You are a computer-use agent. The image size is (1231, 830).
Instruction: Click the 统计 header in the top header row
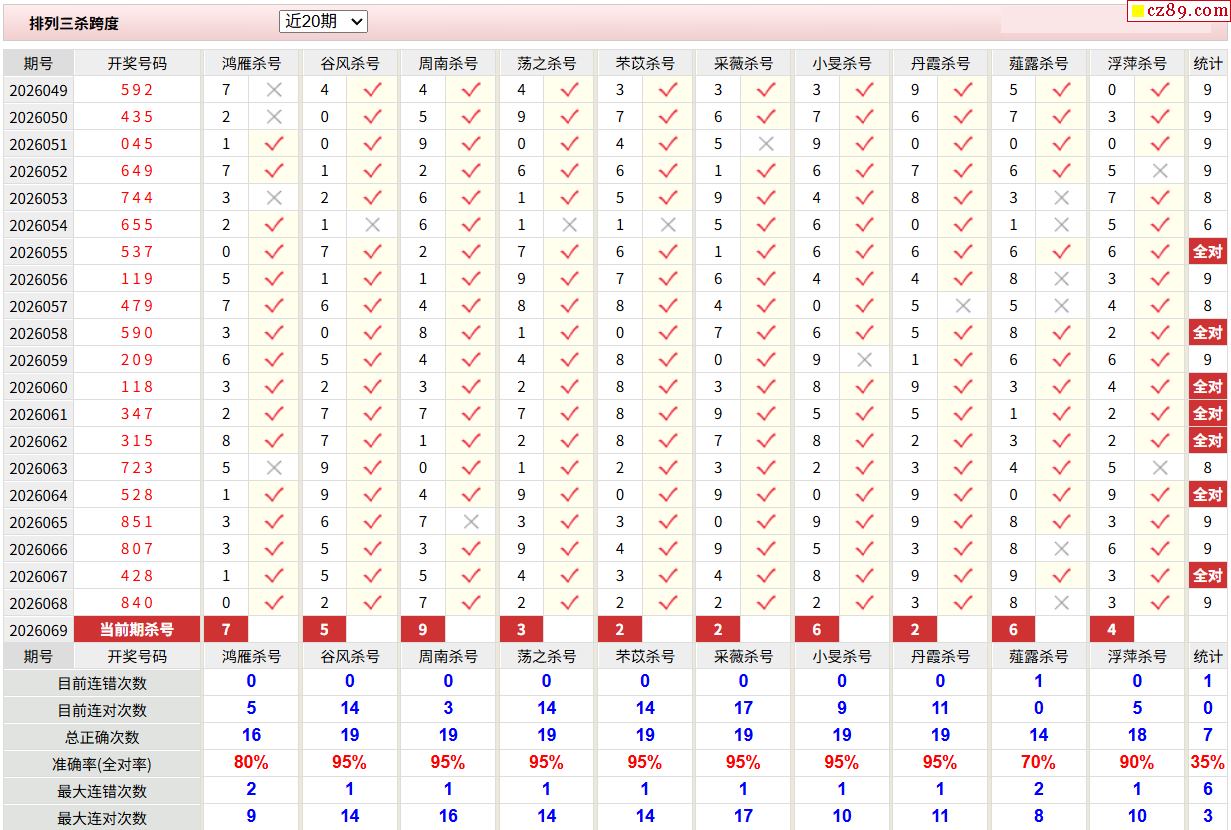pyautogui.click(x=1207, y=63)
